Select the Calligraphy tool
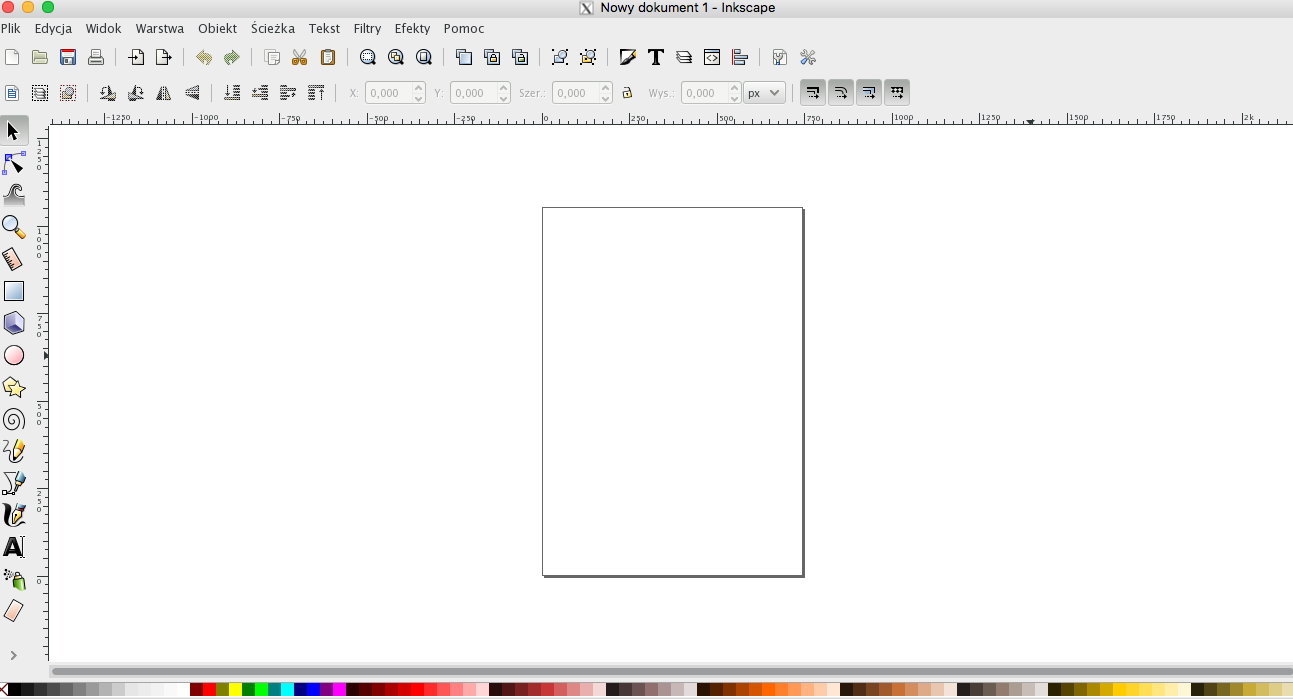 click(14, 515)
